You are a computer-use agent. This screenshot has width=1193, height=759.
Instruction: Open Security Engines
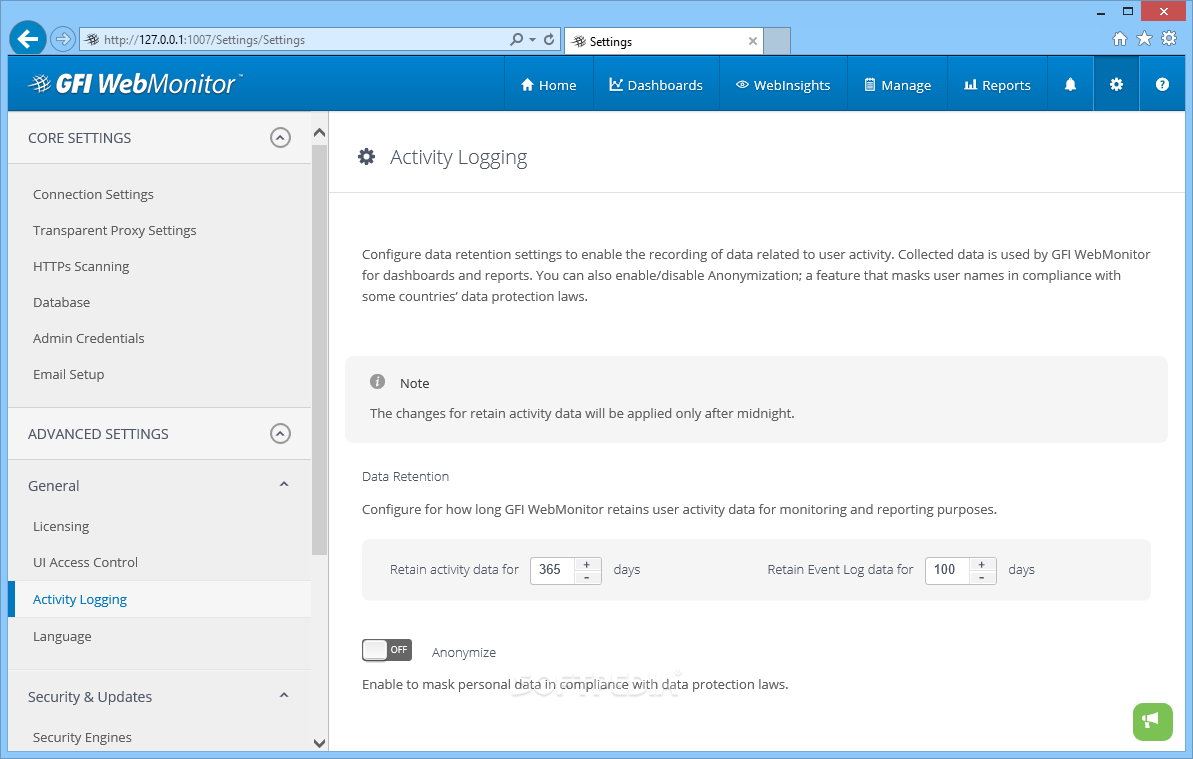click(82, 737)
